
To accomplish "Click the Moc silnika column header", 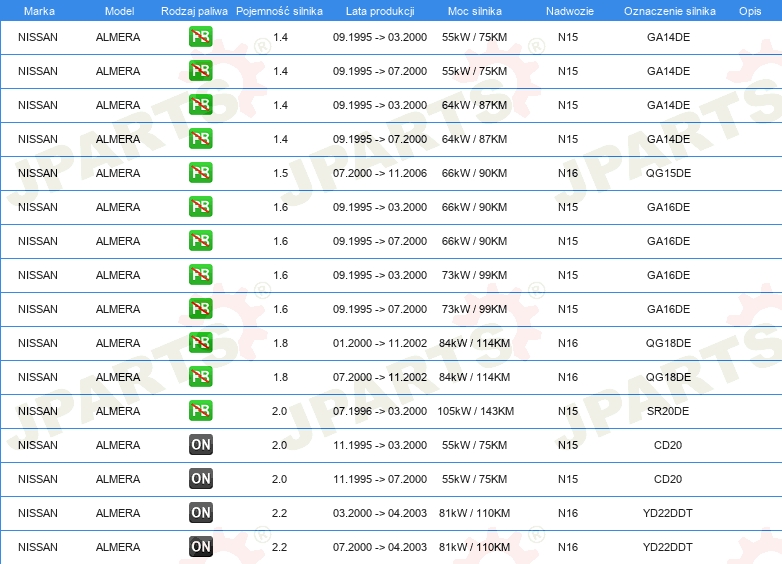I will click(475, 11).
